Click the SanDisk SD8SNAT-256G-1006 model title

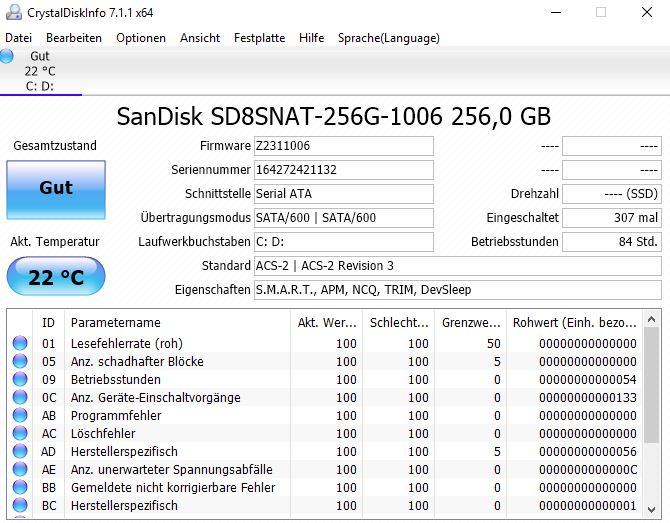click(x=334, y=116)
